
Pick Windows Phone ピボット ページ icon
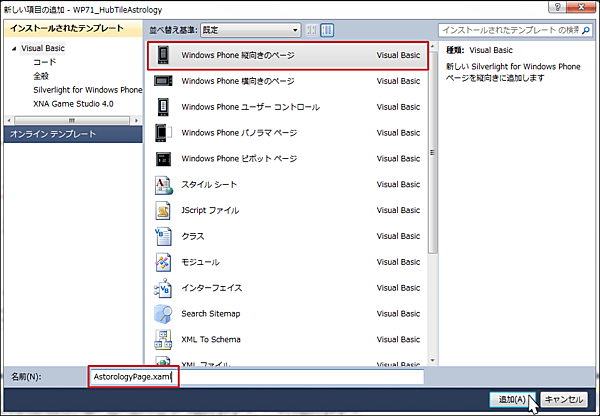163,158
